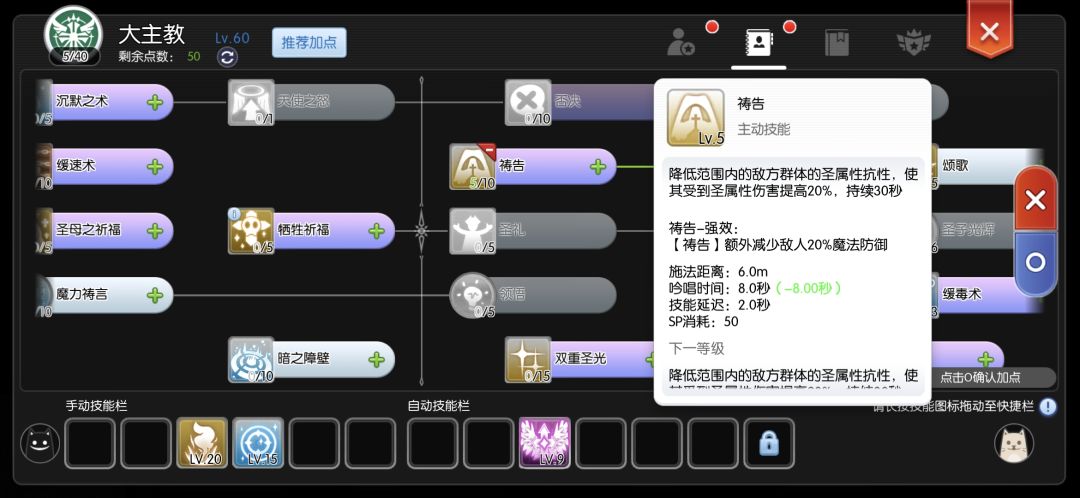Select the 暗之障壁 skill icon
The width and height of the screenshot is (1080, 498).
click(x=251, y=360)
